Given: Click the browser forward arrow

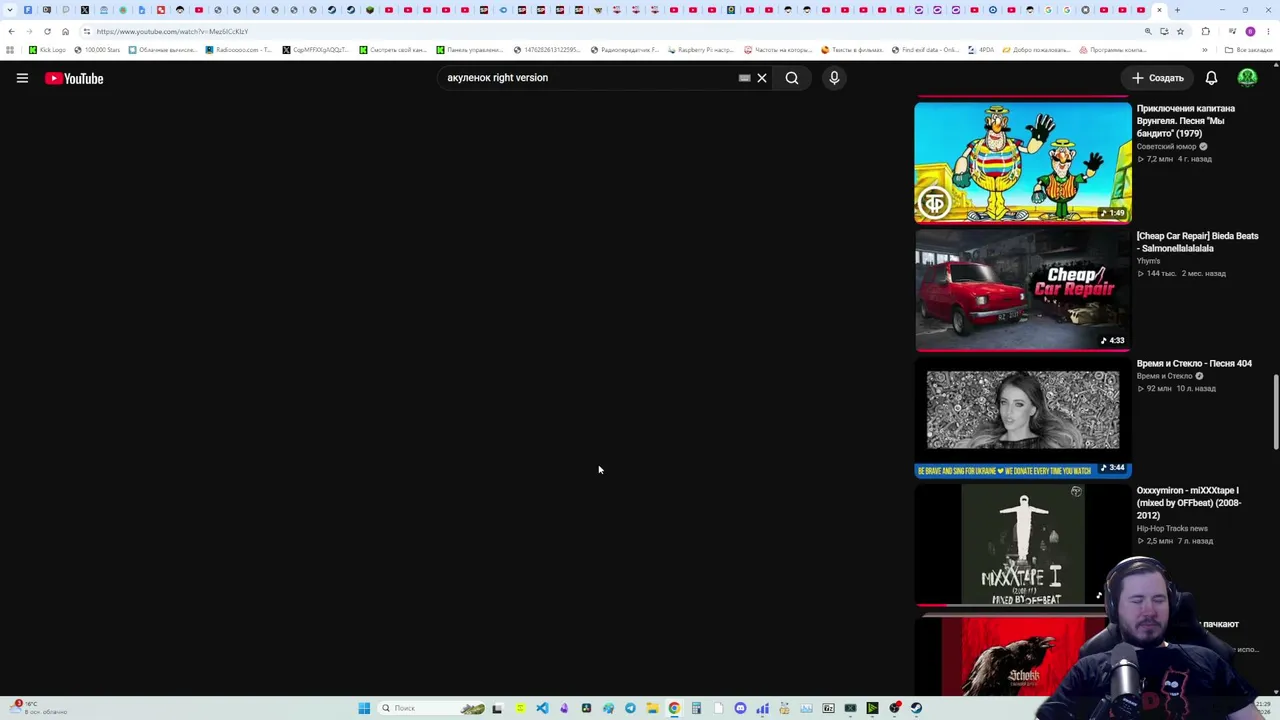Looking at the screenshot, I should coord(29,32).
